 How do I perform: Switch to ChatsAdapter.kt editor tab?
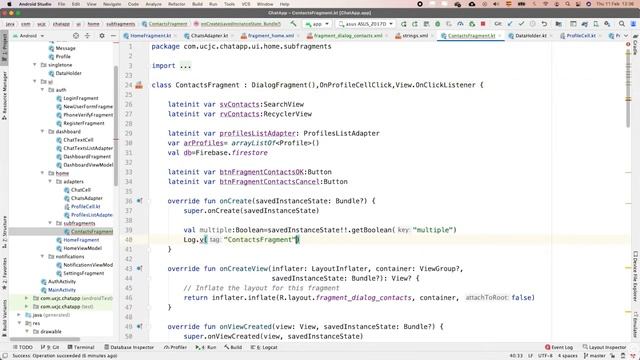click(x=209, y=36)
